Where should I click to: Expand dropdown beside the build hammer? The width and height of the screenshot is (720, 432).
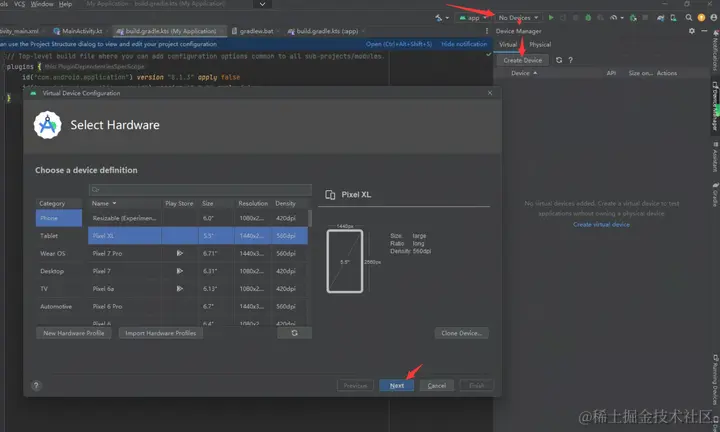point(447,18)
